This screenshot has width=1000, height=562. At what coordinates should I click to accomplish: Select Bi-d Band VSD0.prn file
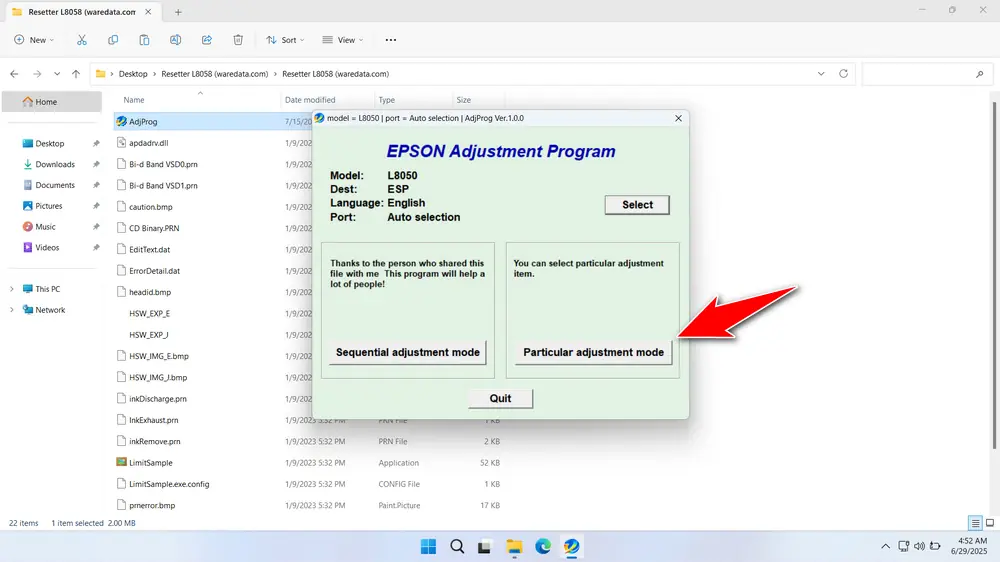tap(163, 165)
